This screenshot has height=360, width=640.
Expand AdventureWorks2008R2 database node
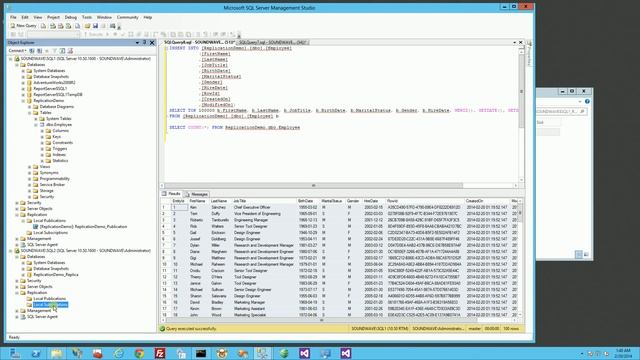tap(23, 82)
